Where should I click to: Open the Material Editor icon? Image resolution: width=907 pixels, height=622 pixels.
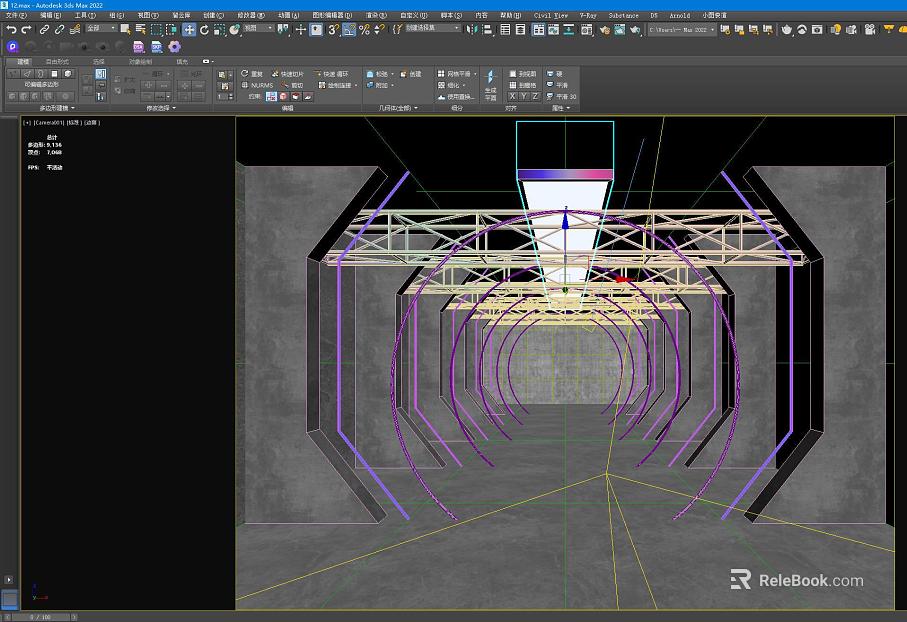(x=587, y=30)
